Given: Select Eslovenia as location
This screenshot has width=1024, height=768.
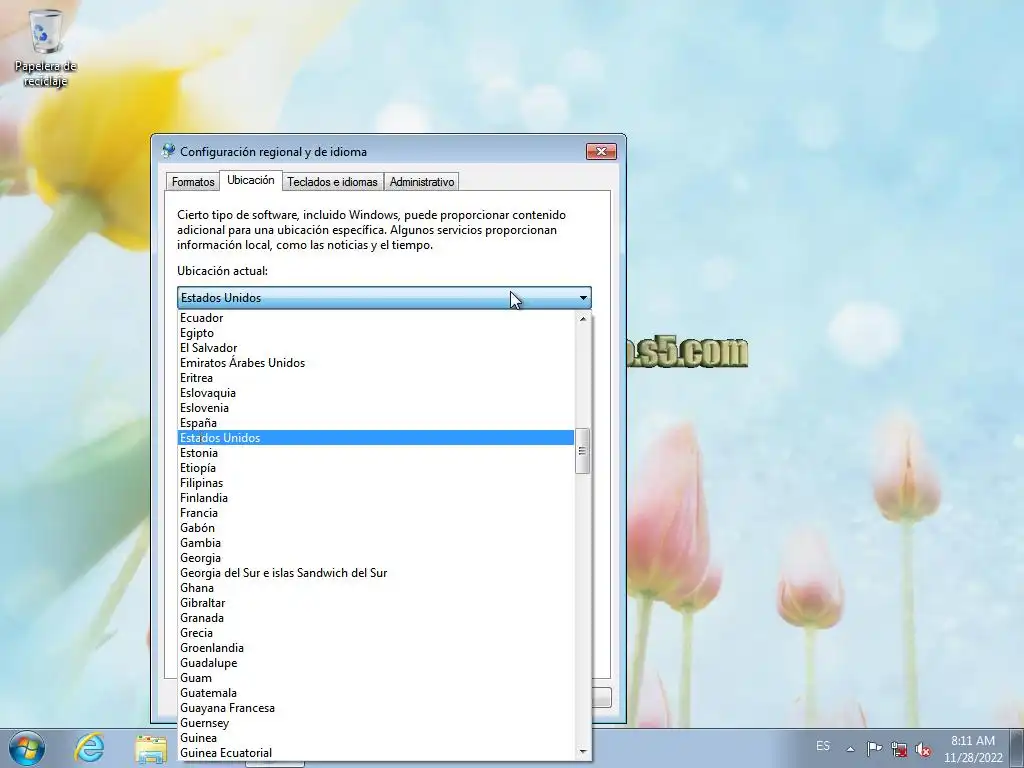Looking at the screenshot, I should click(x=376, y=408).
